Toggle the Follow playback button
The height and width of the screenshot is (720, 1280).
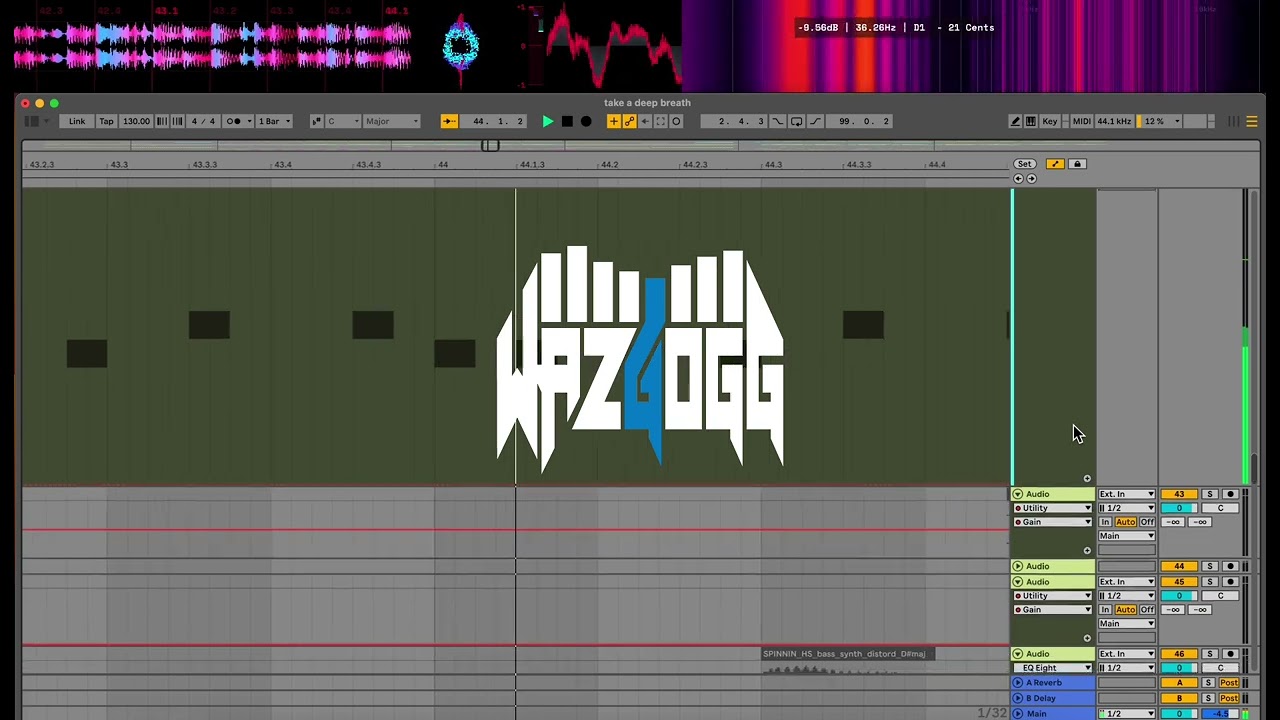(449, 121)
